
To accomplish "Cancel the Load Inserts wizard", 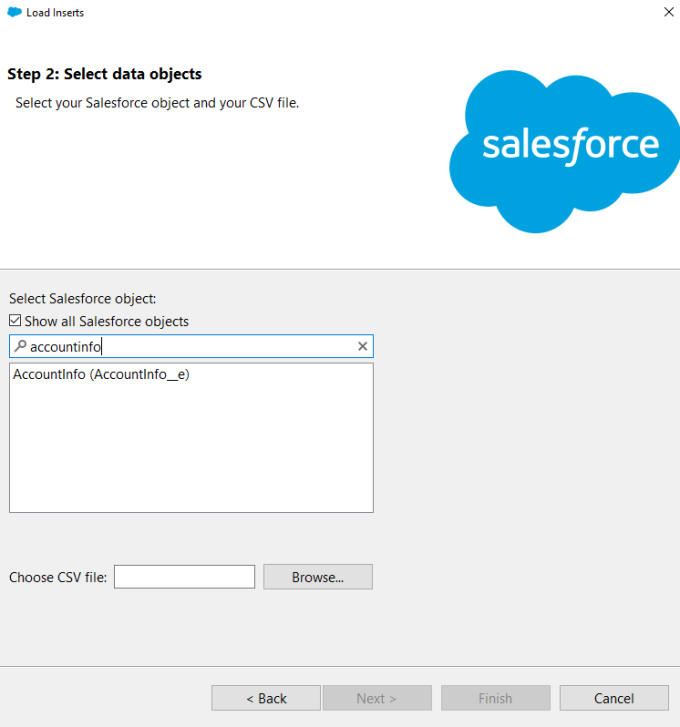I will 613,698.
